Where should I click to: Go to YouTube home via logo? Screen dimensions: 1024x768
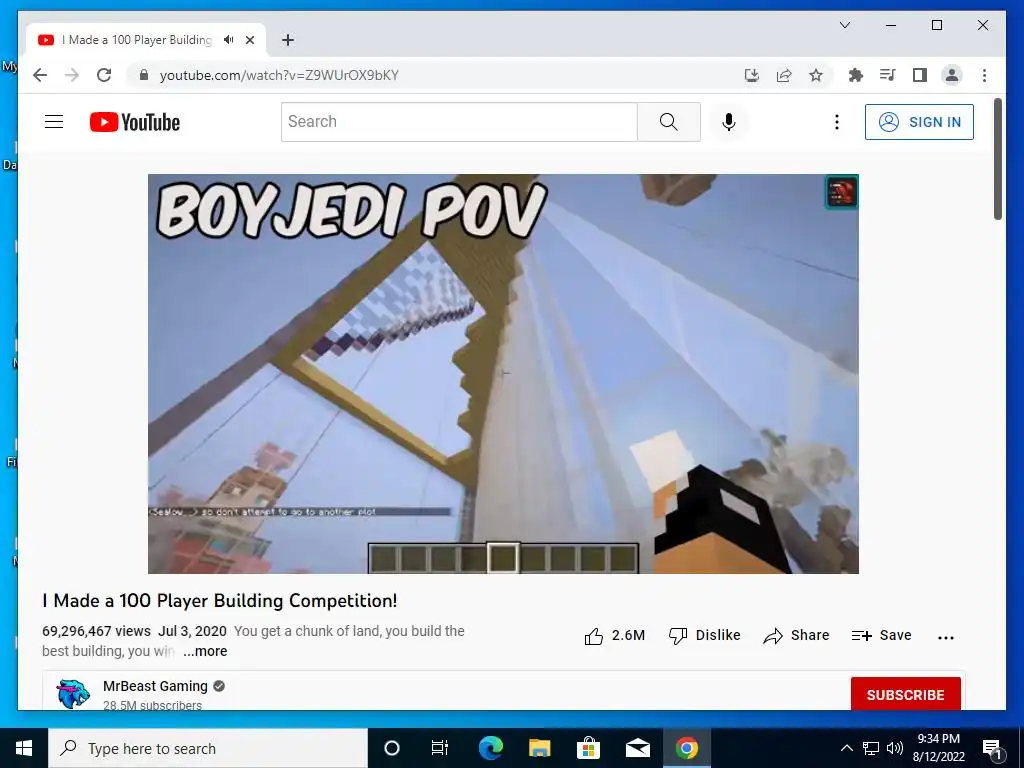point(135,122)
